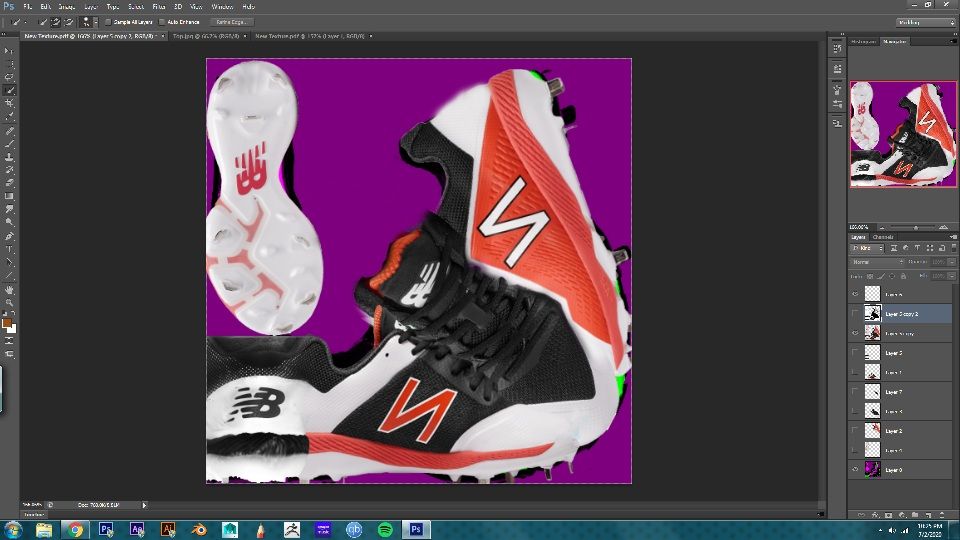
Task: Show Layer 5 visibility
Action: click(x=855, y=353)
